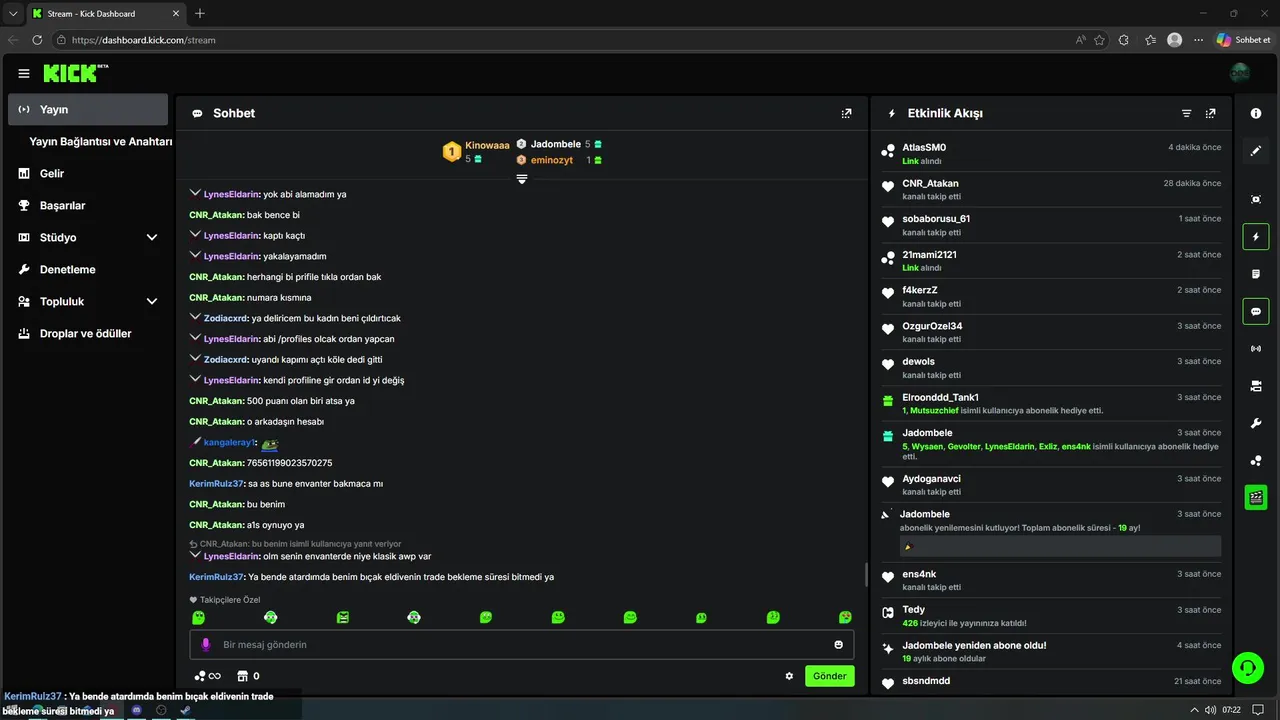Open a new browser tab
Image resolution: width=1280 pixels, height=720 pixels.
200,13
